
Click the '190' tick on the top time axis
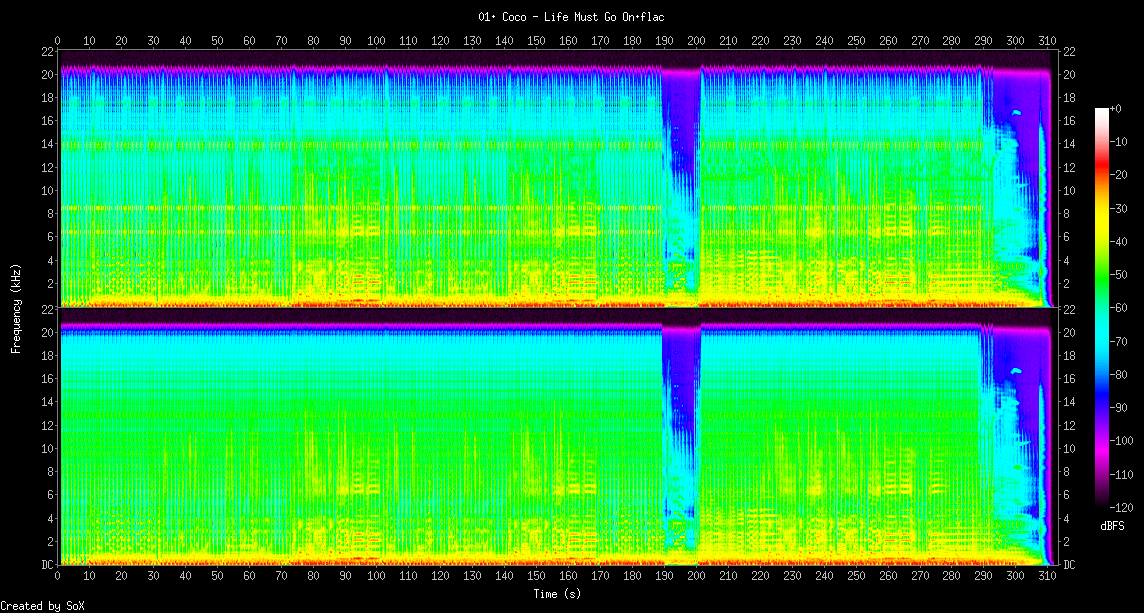point(664,41)
